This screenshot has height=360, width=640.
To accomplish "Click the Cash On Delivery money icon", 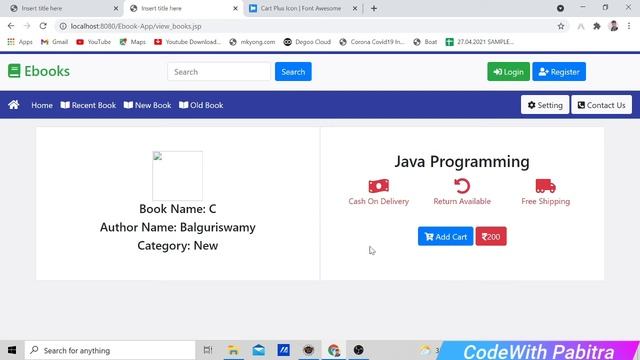I will pos(378,186).
